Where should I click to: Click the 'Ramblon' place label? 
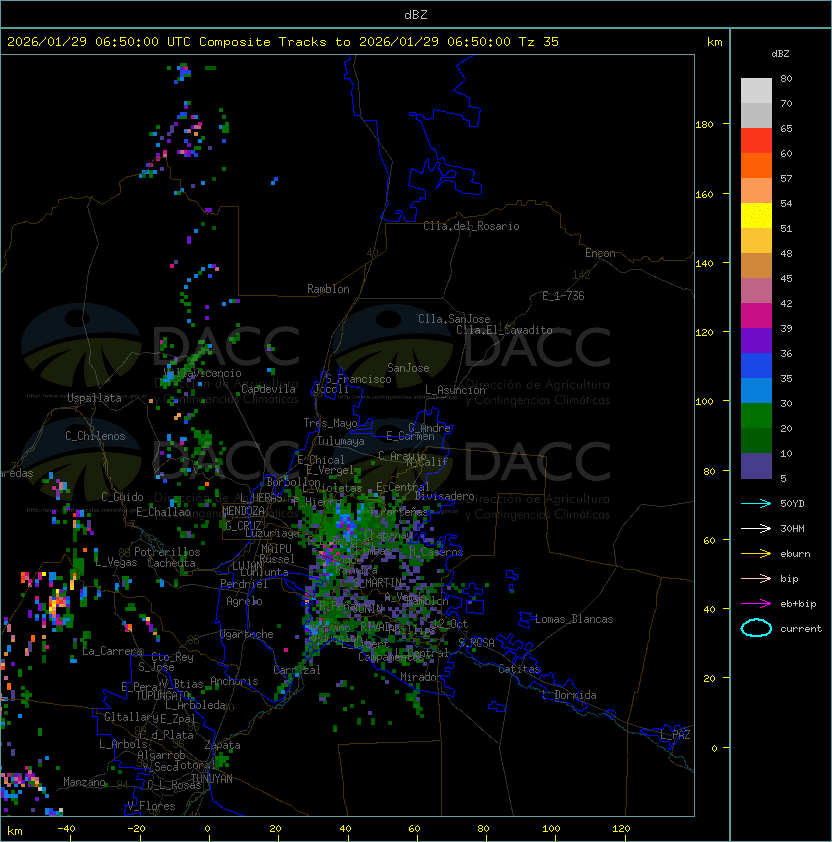tap(328, 289)
